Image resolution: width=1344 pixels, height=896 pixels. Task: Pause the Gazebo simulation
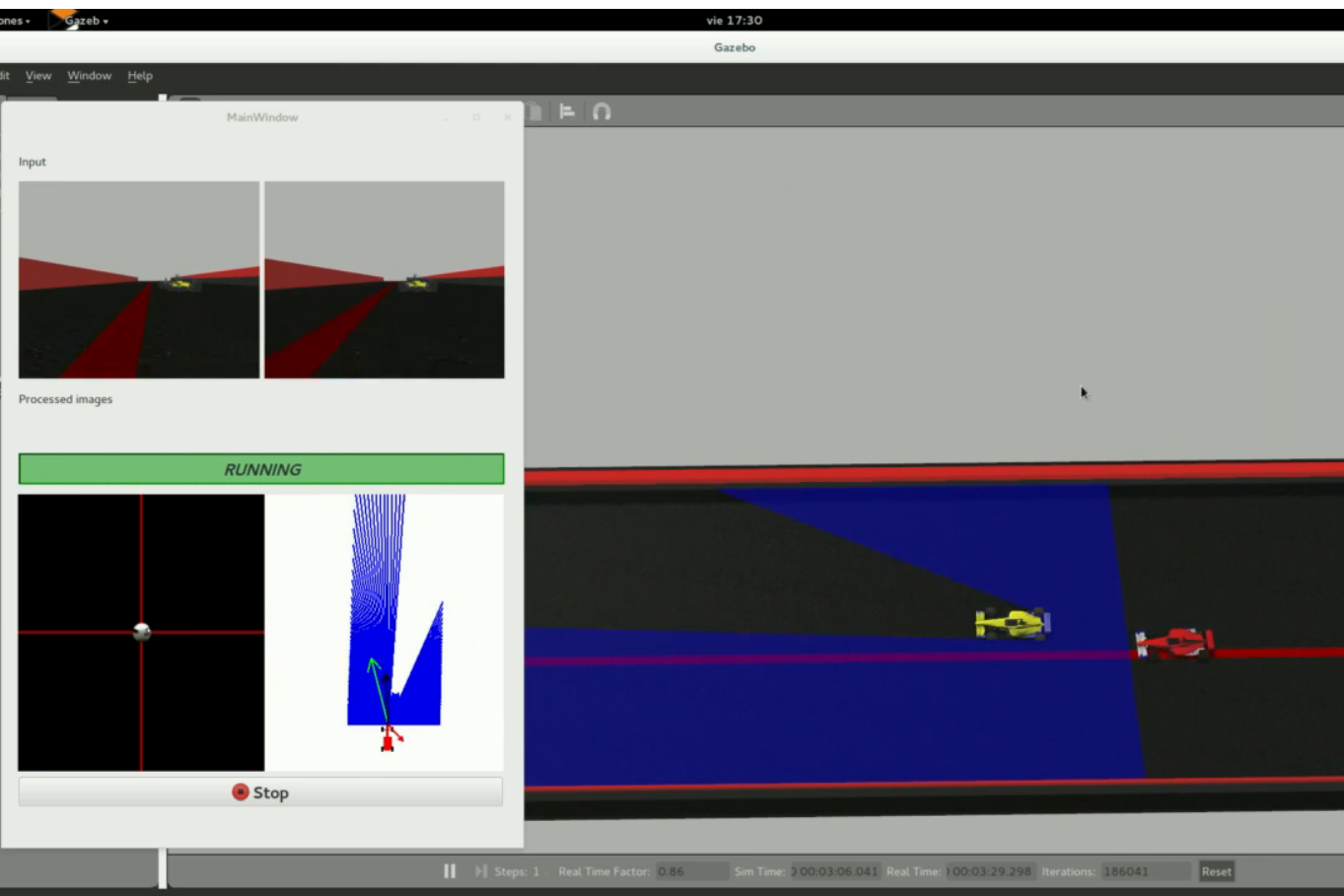click(450, 871)
